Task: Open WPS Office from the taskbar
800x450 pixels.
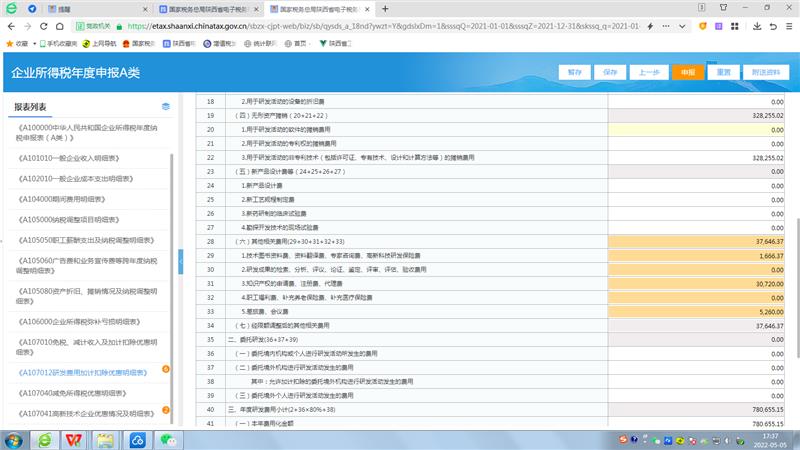Action: click(x=74, y=439)
